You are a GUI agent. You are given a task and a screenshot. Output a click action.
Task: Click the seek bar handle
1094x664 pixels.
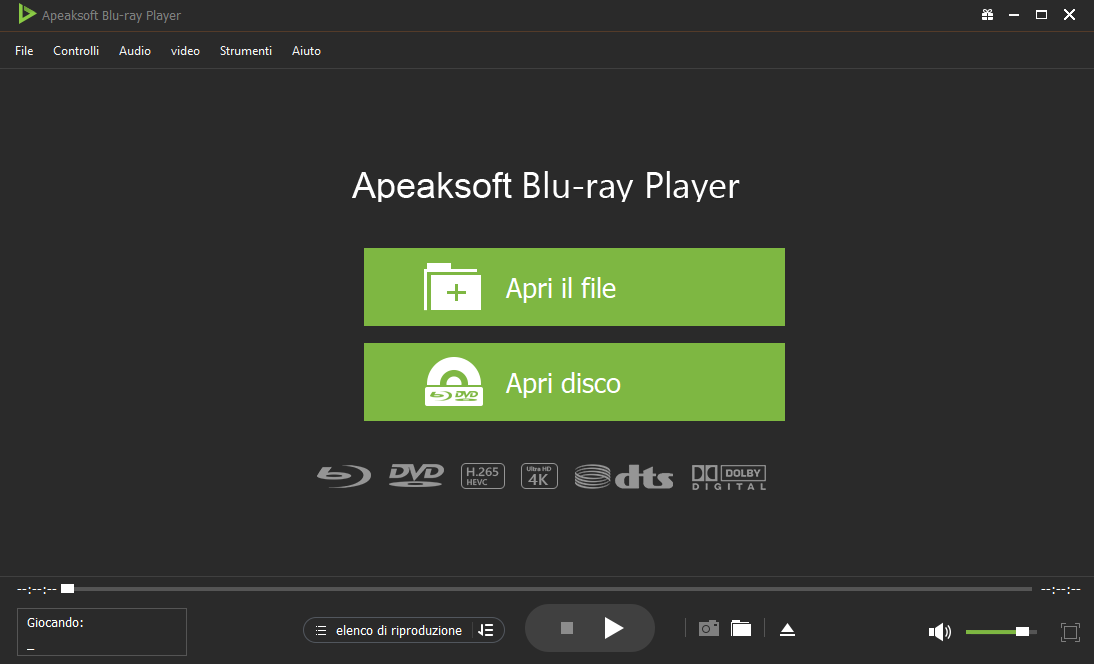[68, 589]
